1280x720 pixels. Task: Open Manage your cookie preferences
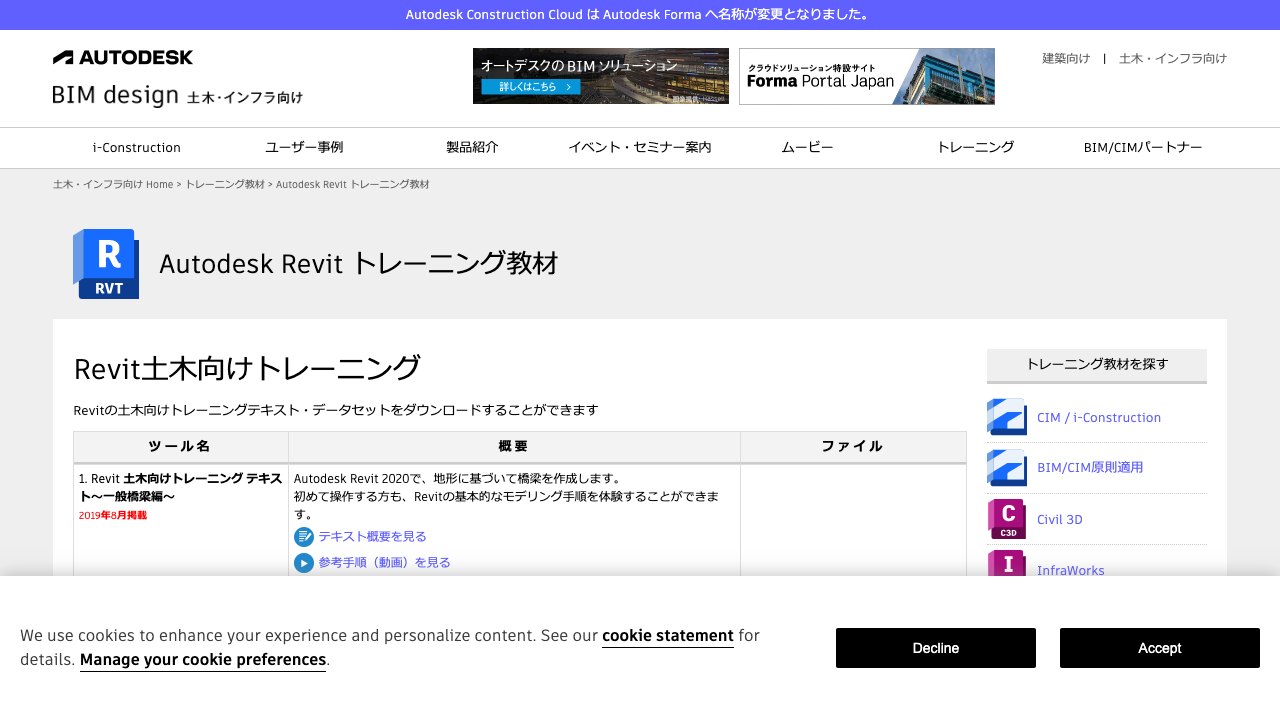click(203, 660)
